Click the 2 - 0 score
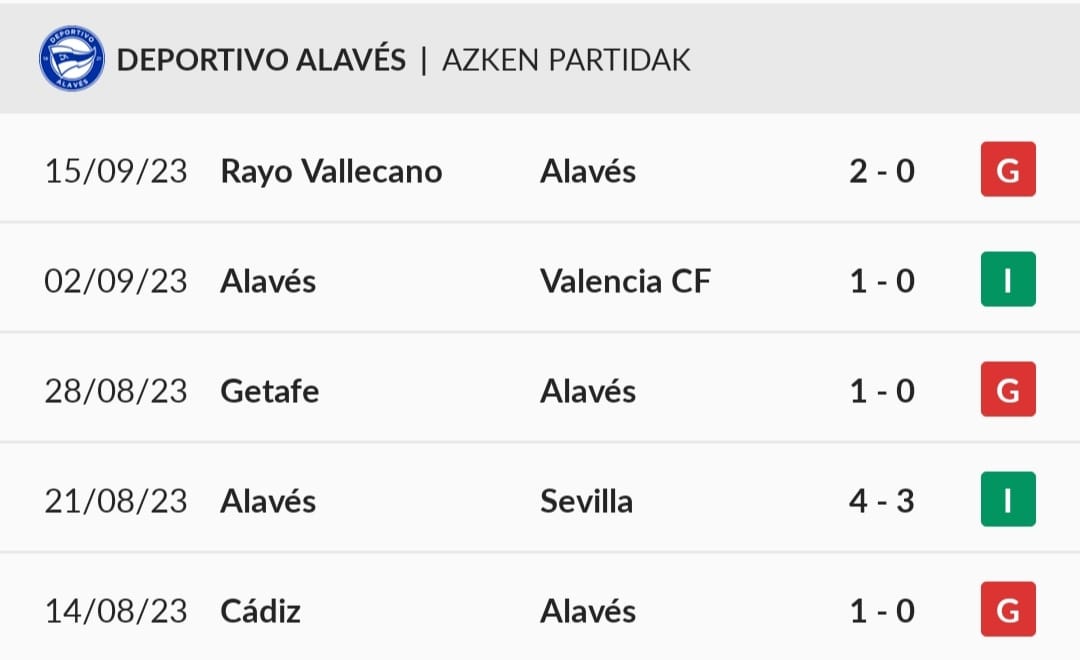This screenshot has height=660, width=1080. (x=882, y=172)
